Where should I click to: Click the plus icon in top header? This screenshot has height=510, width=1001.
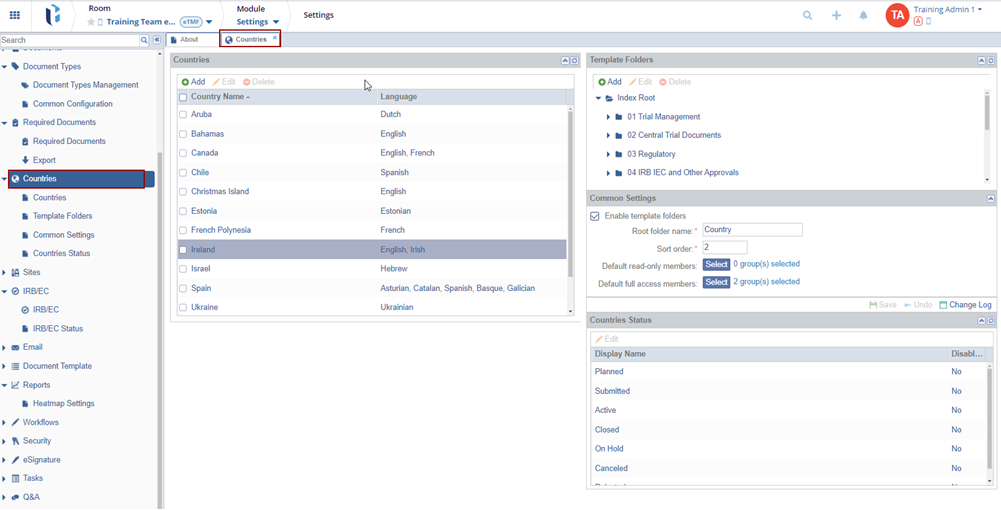tap(836, 15)
